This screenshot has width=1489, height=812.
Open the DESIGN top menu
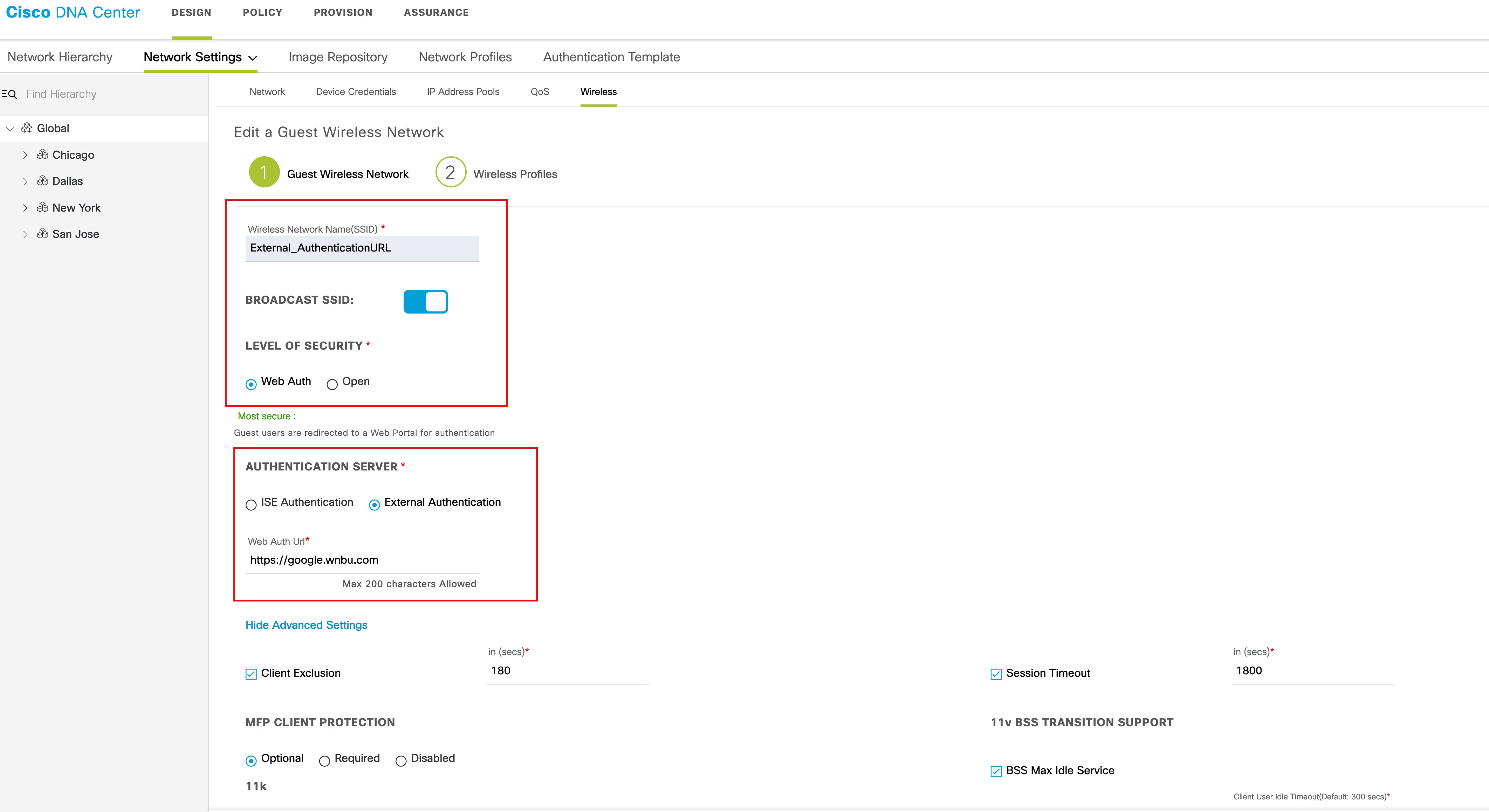[191, 12]
